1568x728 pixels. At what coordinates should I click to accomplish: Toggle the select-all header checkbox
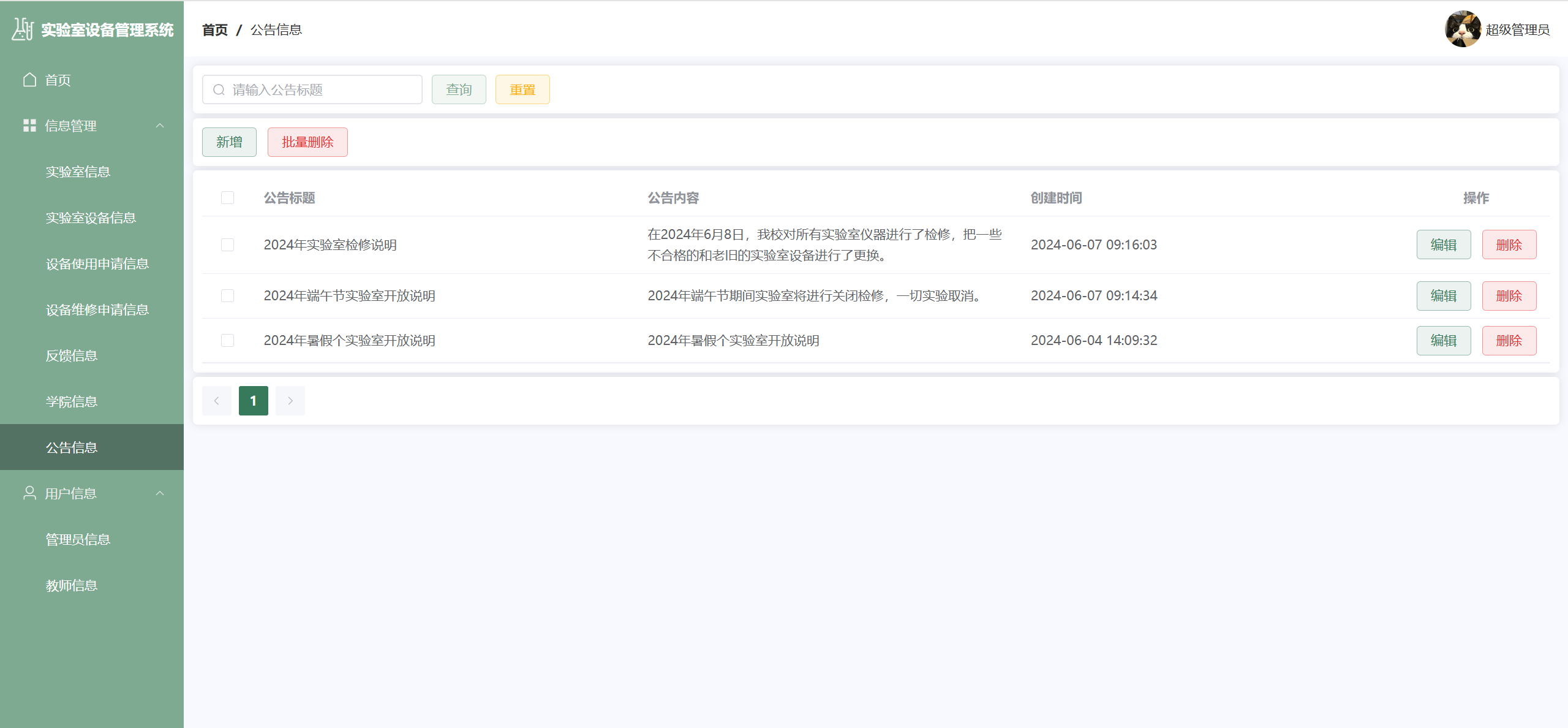[x=227, y=198]
